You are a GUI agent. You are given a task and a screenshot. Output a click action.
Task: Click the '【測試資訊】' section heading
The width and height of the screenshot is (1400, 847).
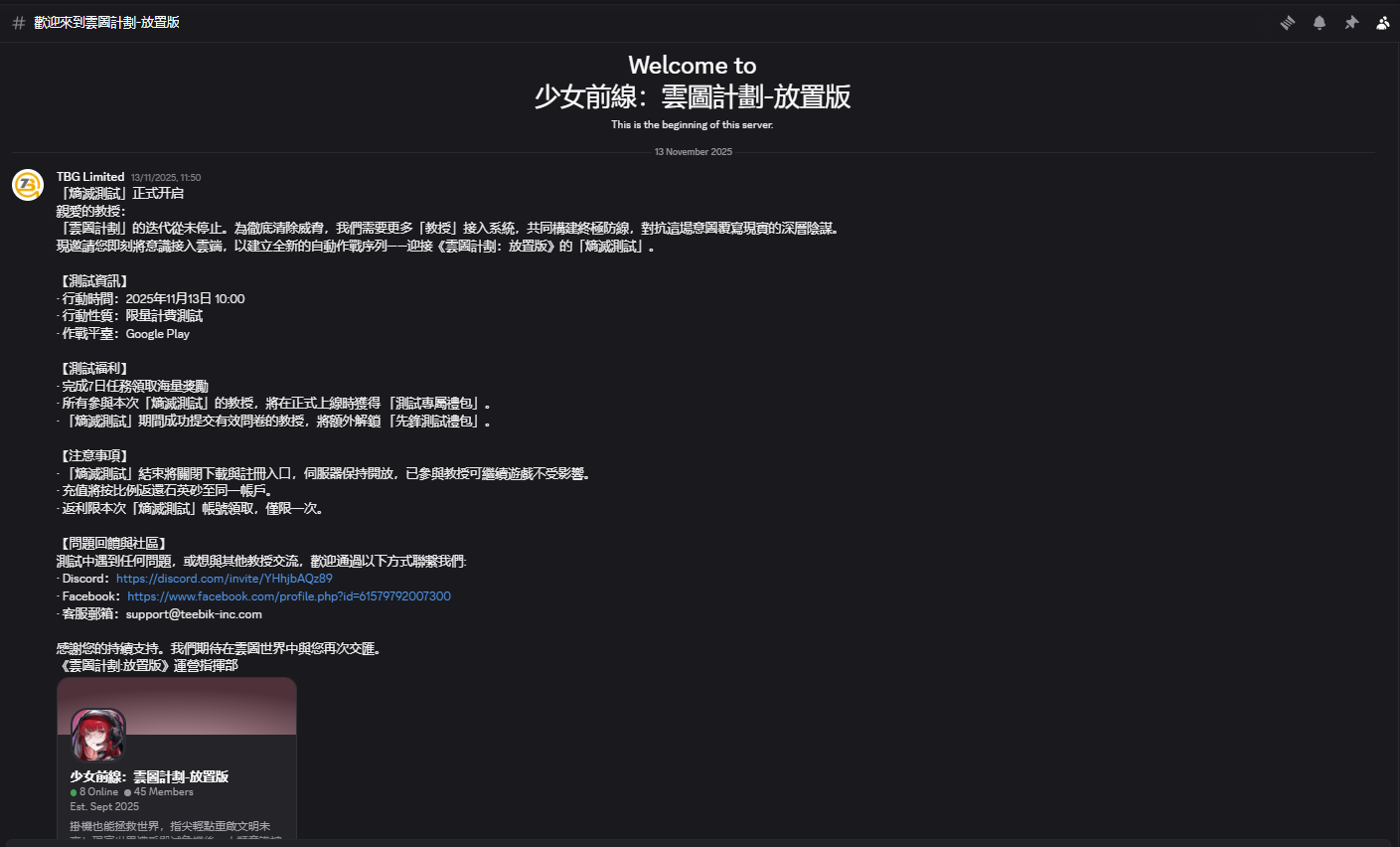coord(94,281)
